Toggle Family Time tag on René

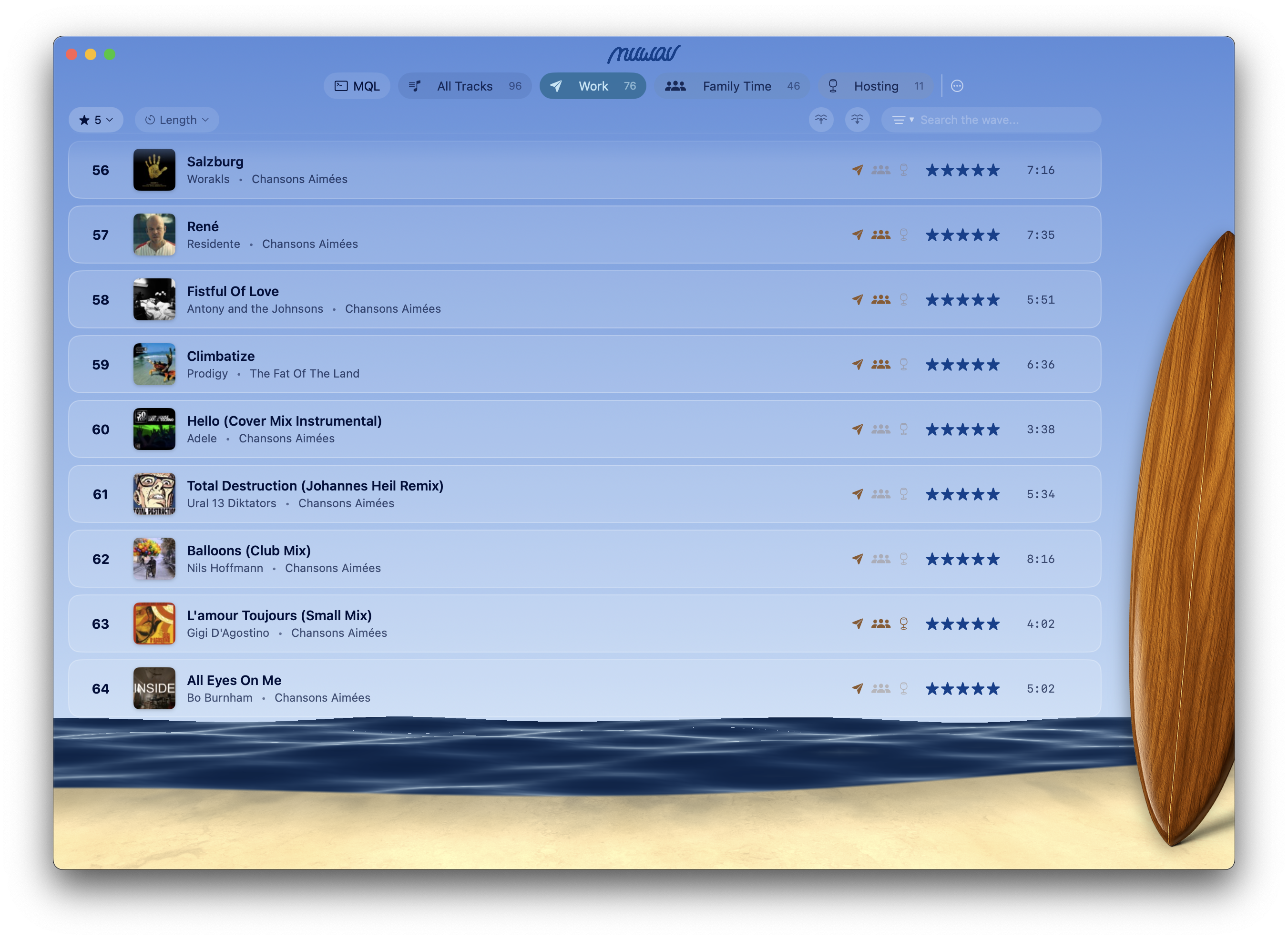880,235
